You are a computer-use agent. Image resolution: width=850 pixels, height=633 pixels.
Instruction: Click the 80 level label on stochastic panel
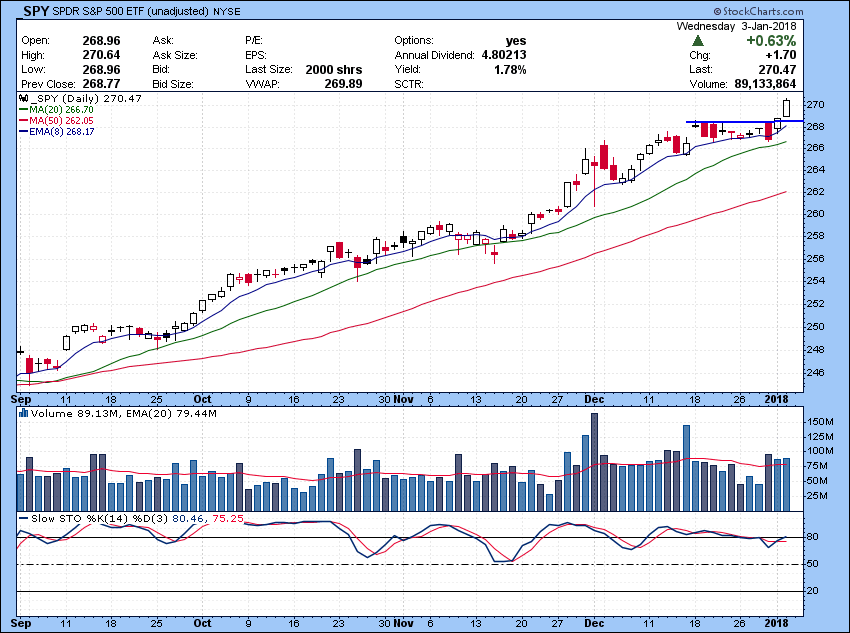(812, 537)
